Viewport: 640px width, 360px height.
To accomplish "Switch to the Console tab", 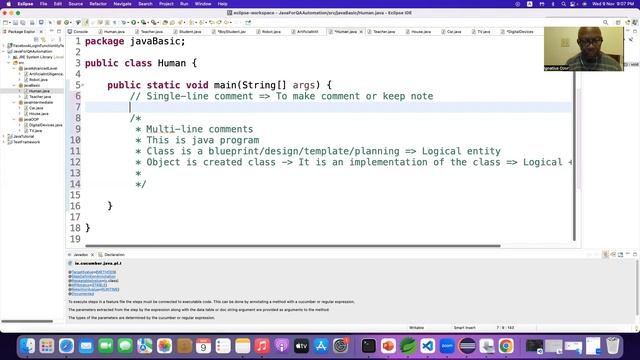I will tap(78, 31).
